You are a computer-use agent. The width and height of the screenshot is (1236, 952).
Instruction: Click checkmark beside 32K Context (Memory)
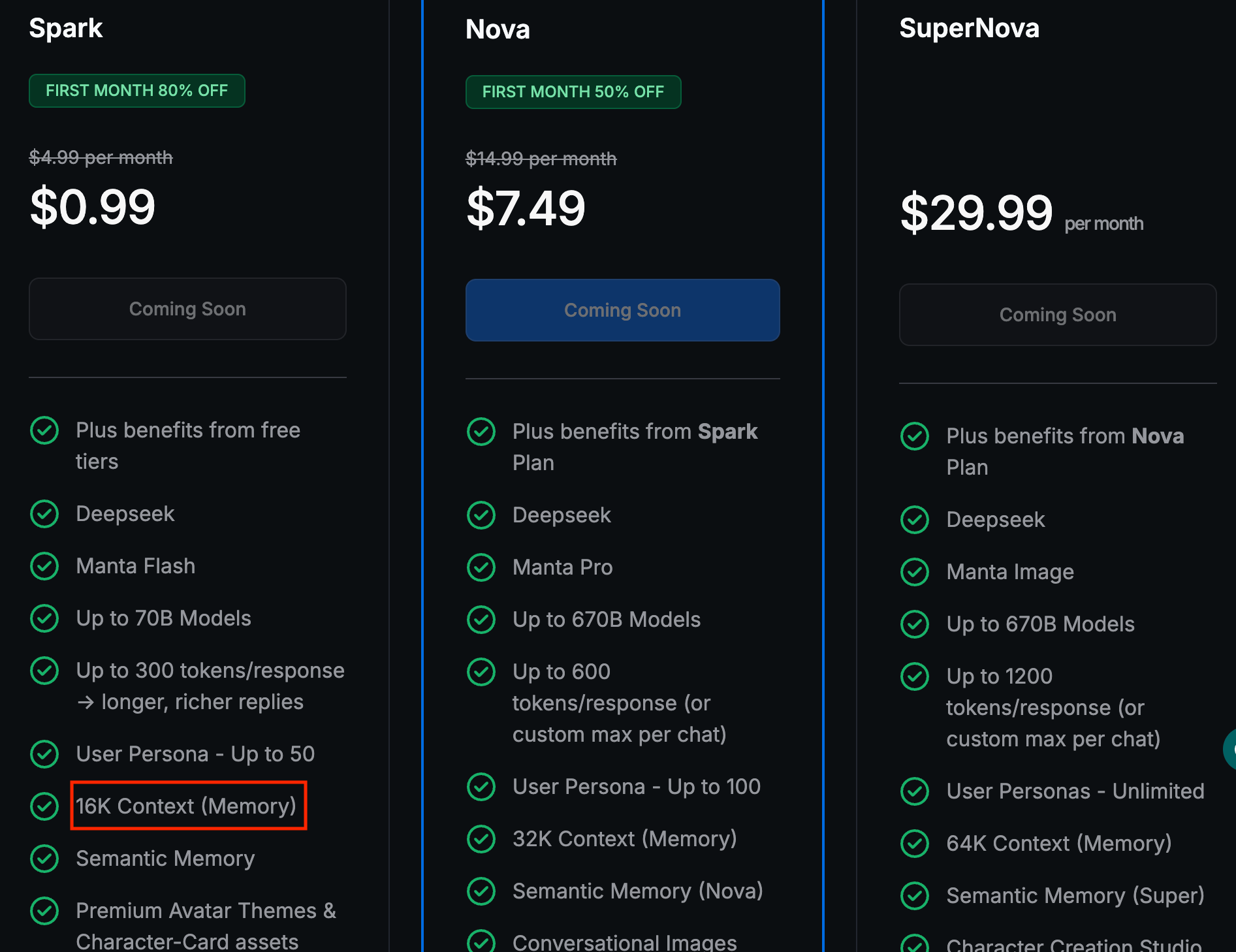[x=481, y=839]
